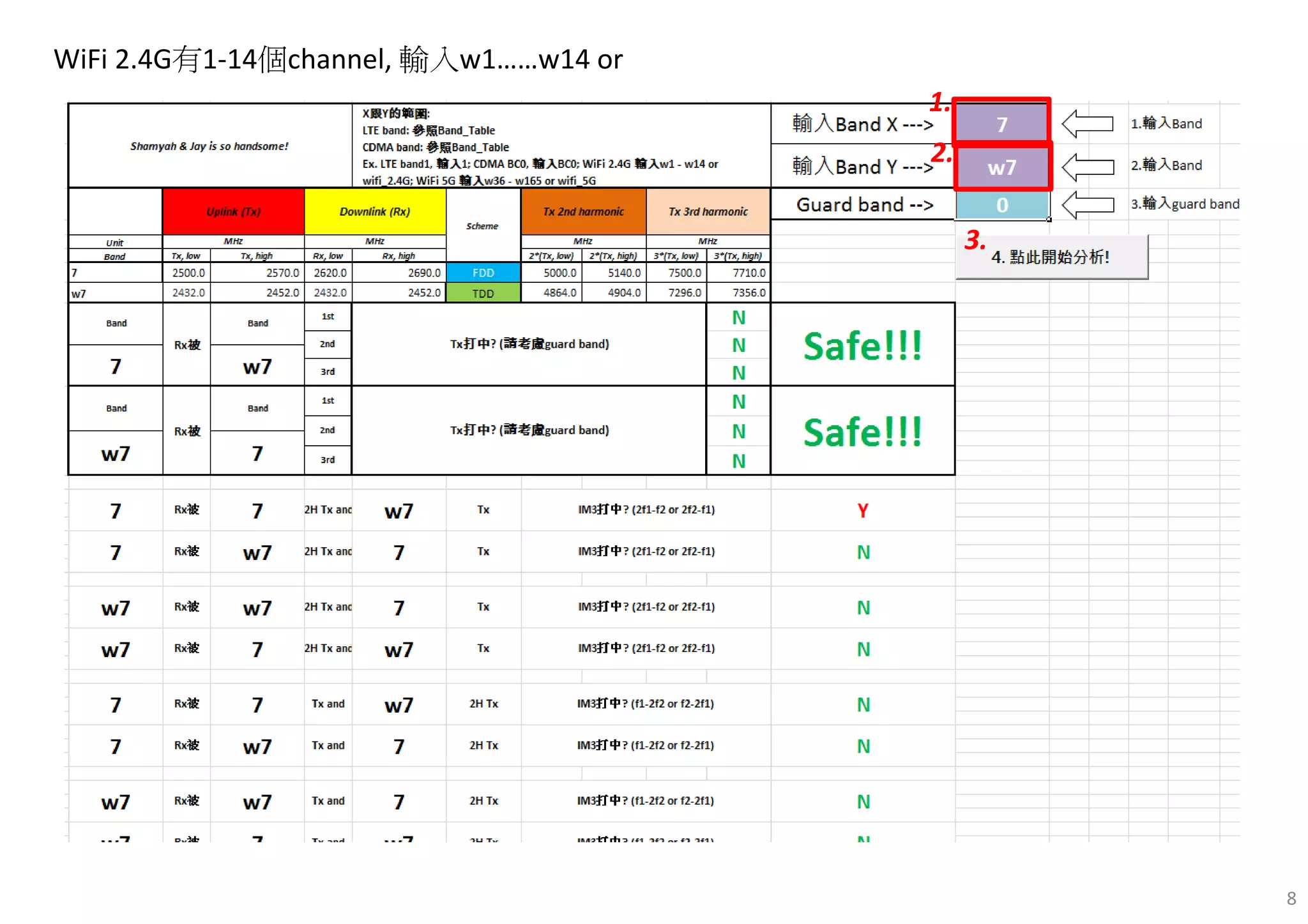Screen dimensions: 1308x924
Task: Click the w7 3rd harmonic value 7356.0
Action: [x=739, y=292]
